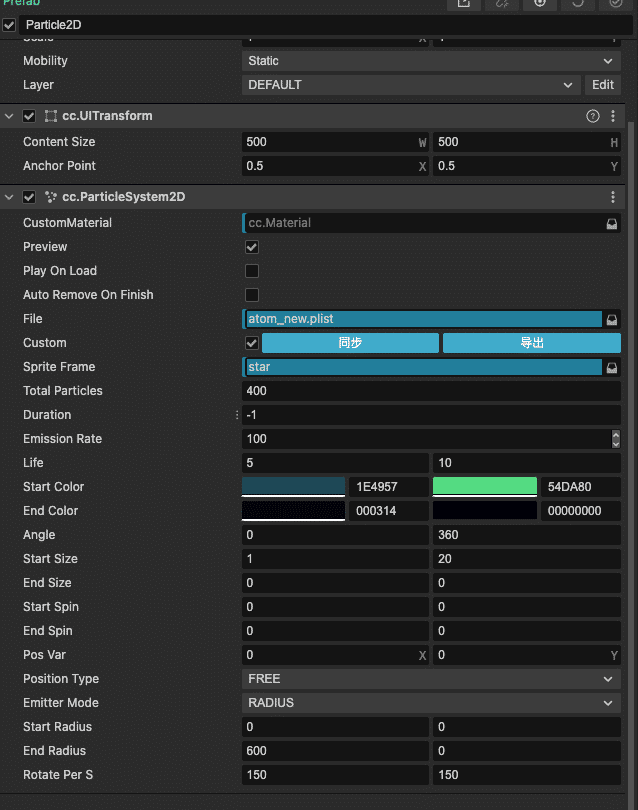Viewport: 638px width, 810px height.
Task: Click the Sprite Frame star field
Action: click(x=424, y=367)
